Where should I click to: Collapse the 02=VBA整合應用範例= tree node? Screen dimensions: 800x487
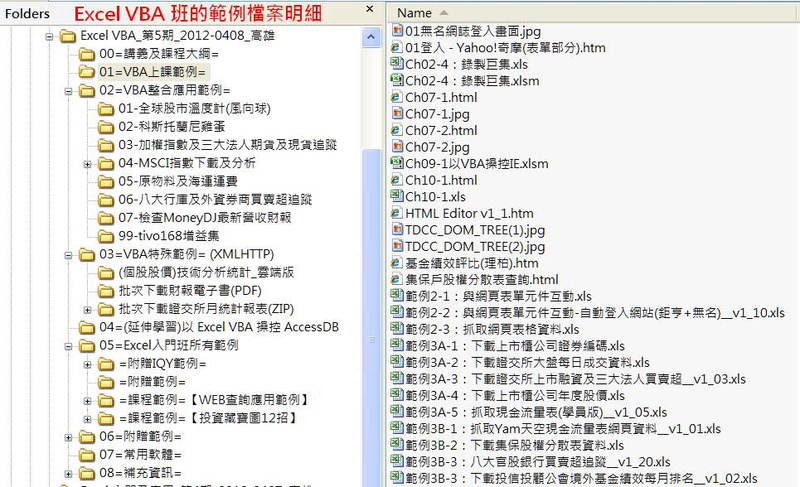tap(68, 91)
